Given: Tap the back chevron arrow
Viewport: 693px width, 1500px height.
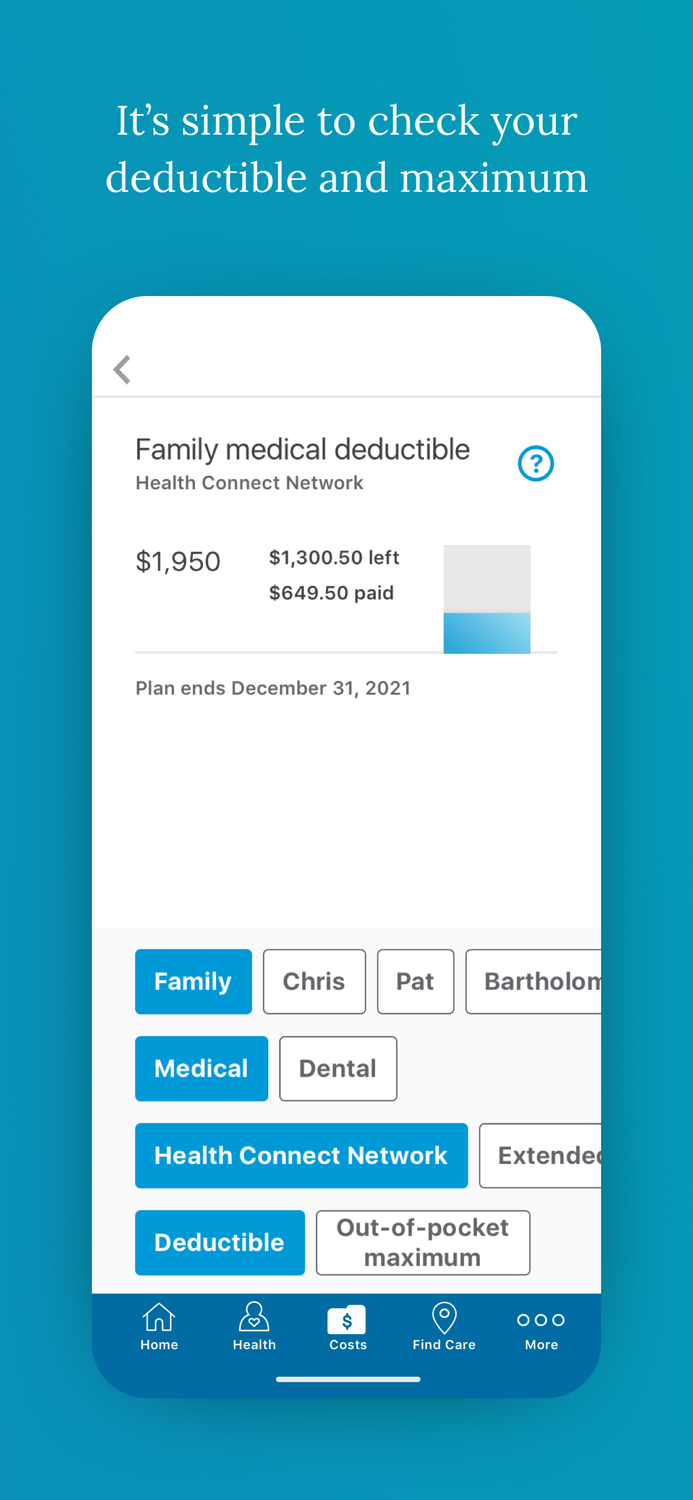Looking at the screenshot, I should [x=122, y=370].
